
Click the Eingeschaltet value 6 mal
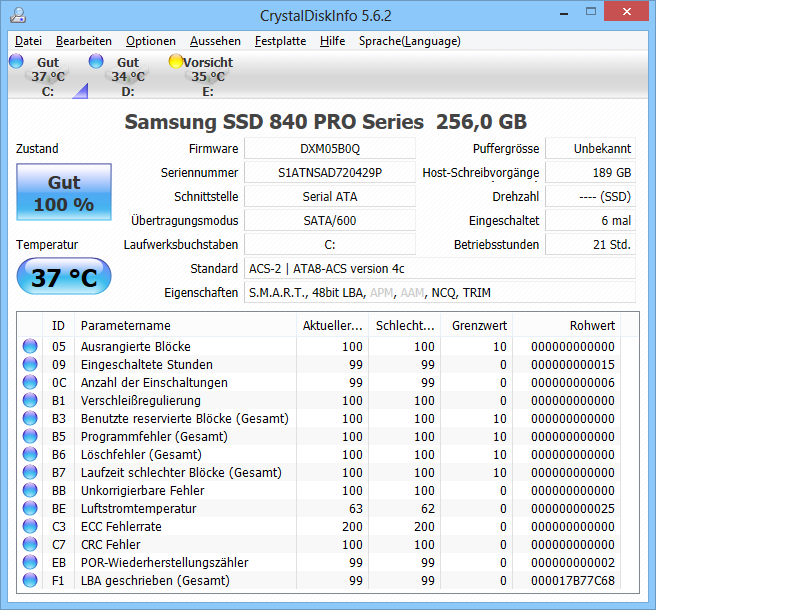pyautogui.click(x=590, y=220)
